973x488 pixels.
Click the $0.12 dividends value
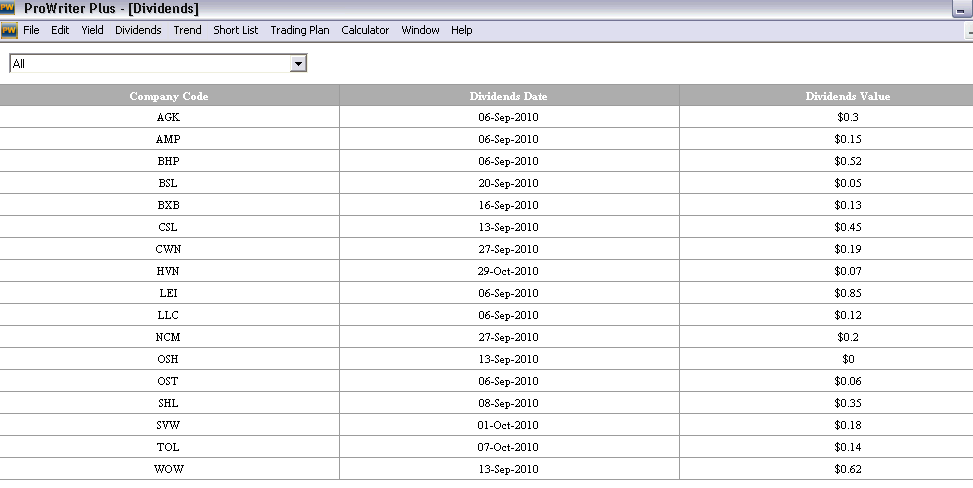pyautogui.click(x=848, y=315)
